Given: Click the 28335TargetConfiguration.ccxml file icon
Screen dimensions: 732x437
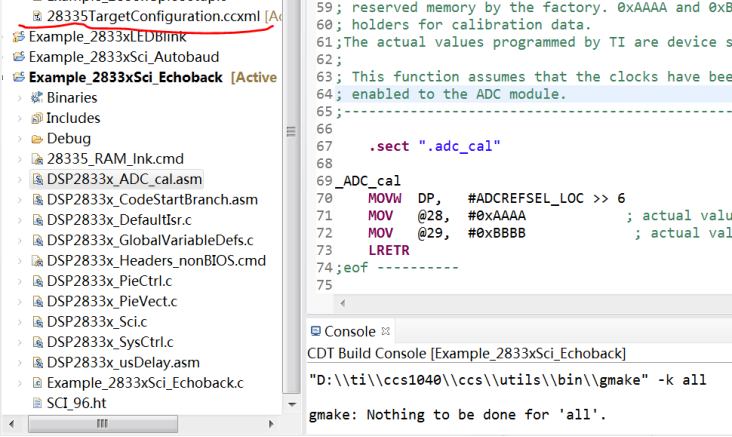Looking at the screenshot, I should point(37,16).
